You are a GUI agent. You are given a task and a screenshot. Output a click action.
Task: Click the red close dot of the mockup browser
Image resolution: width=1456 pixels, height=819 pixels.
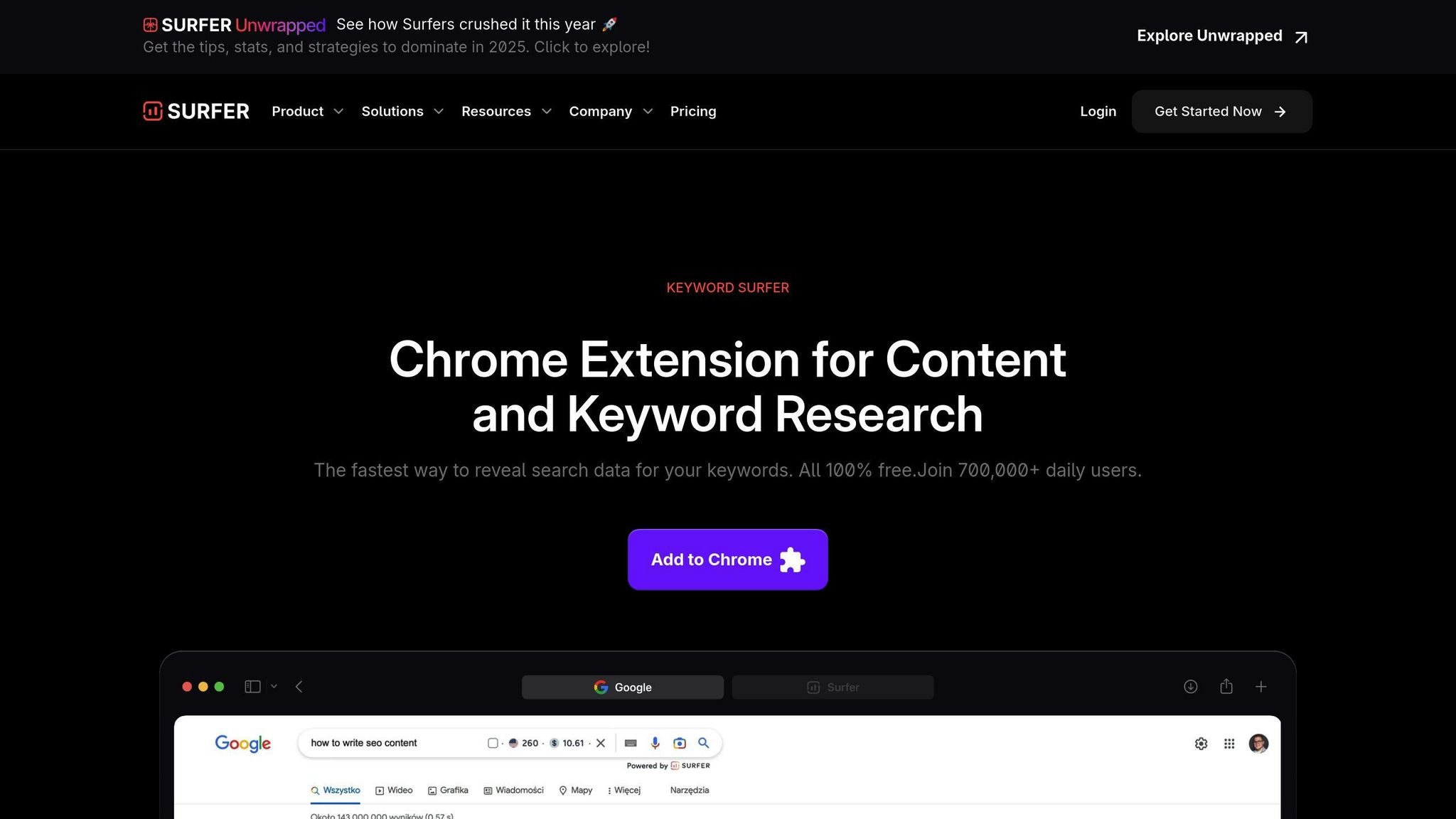pyautogui.click(x=187, y=687)
